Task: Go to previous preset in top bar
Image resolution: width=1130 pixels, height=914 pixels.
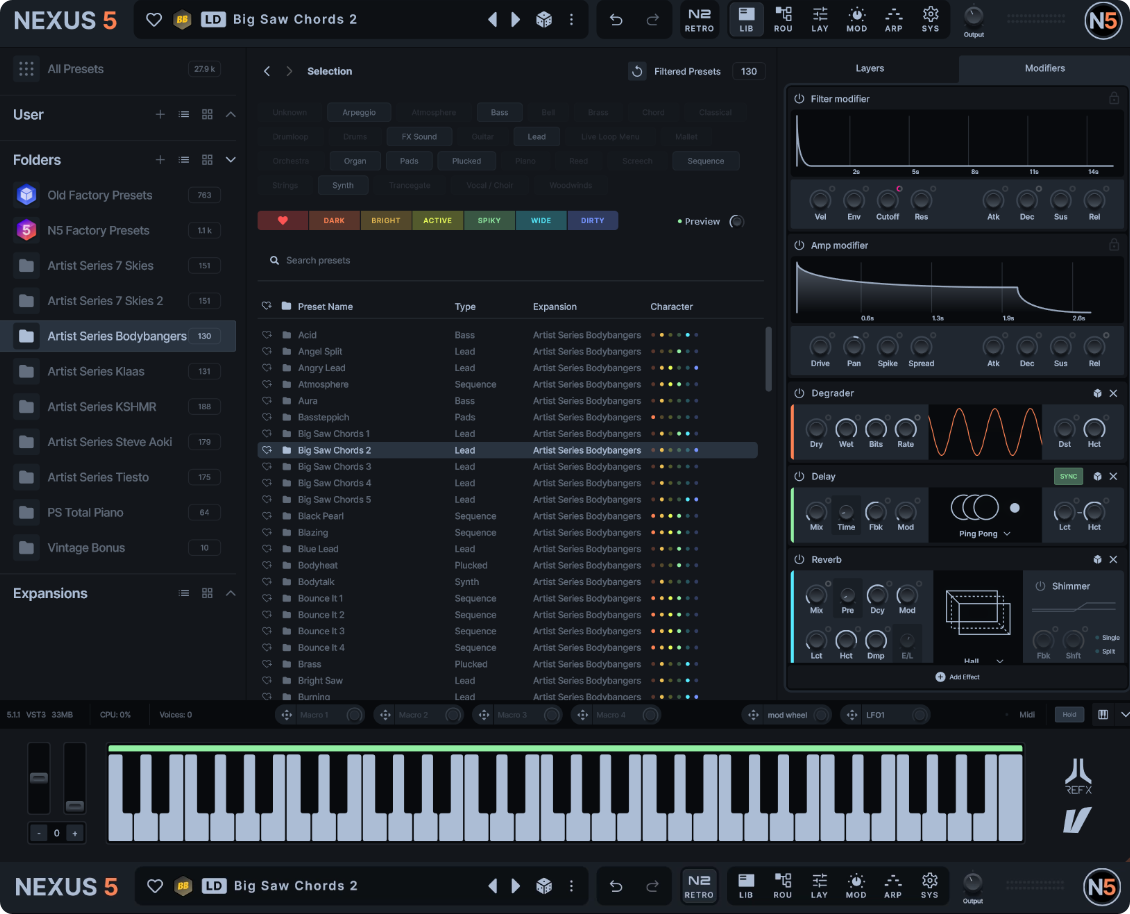Action: pos(493,19)
